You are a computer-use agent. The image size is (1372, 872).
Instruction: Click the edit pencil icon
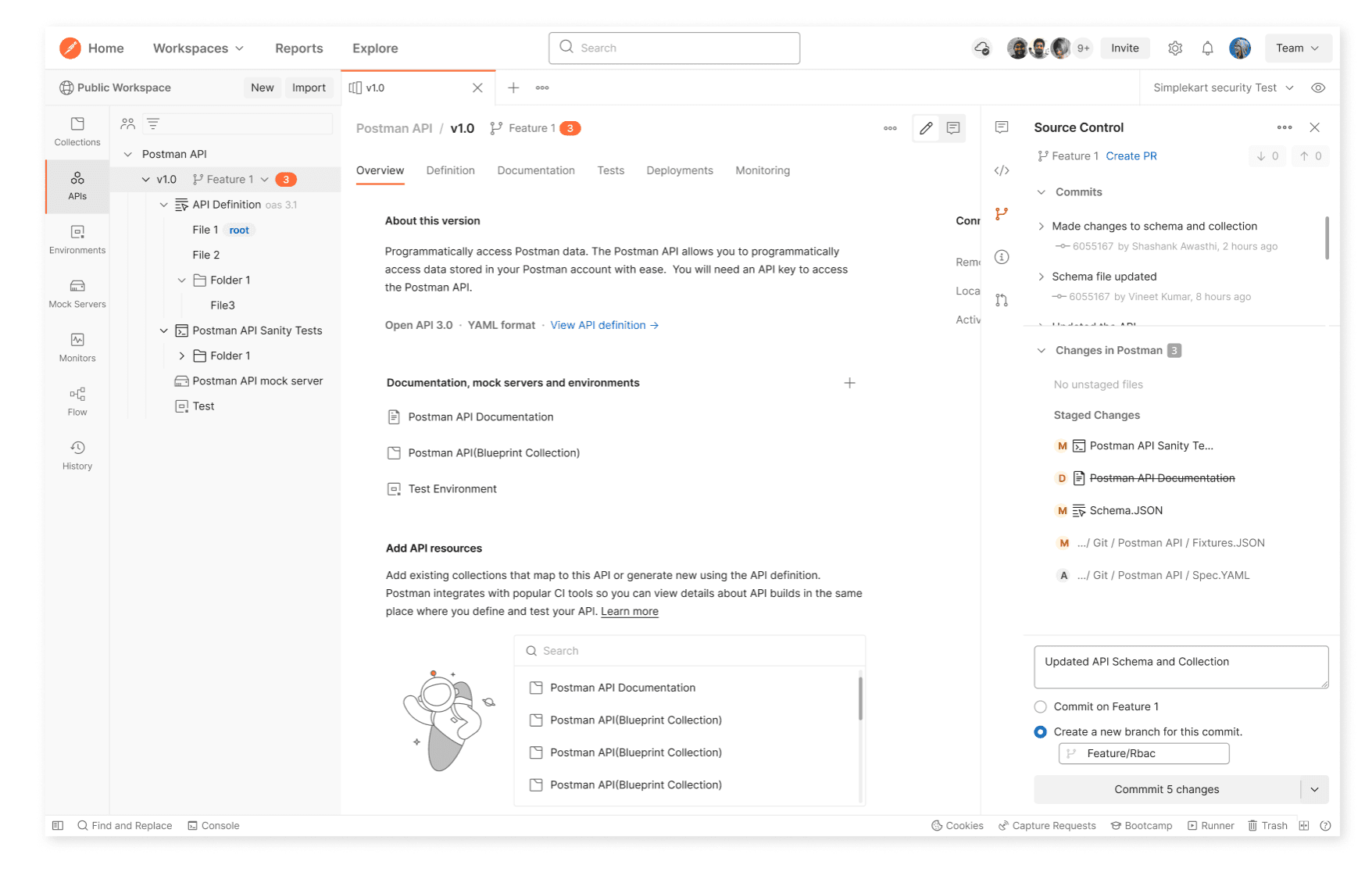[926, 128]
